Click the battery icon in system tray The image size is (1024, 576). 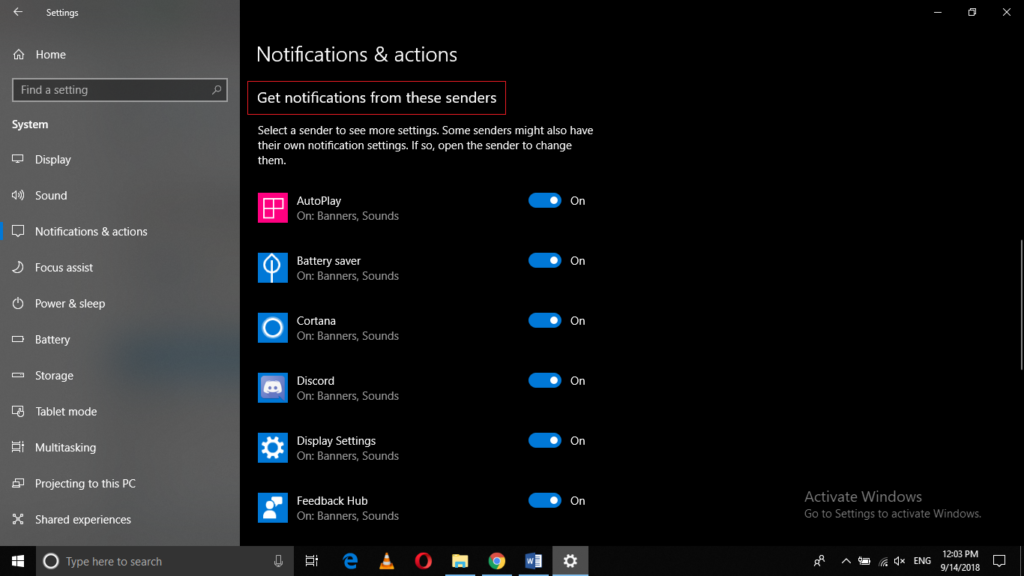pyautogui.click(x=864, y=561)
